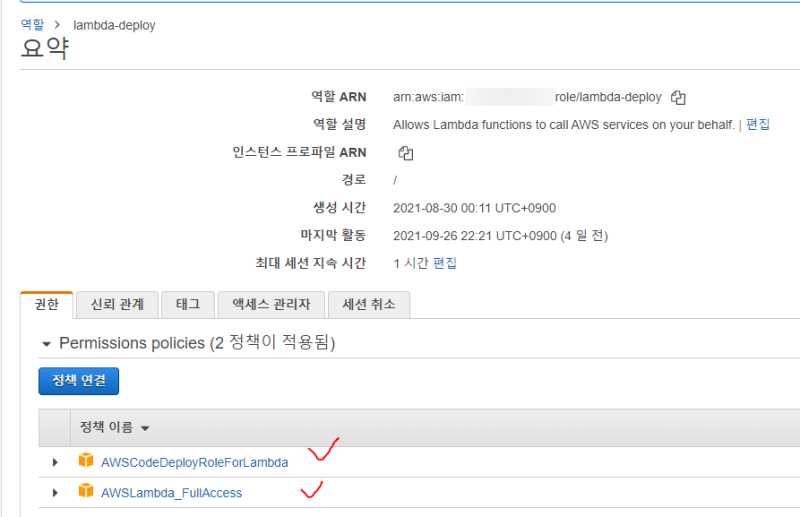The width and height of the screenshot is (800, 517).
Task: Collapse the Permissions policies section
Action: [x=46, y=344]
